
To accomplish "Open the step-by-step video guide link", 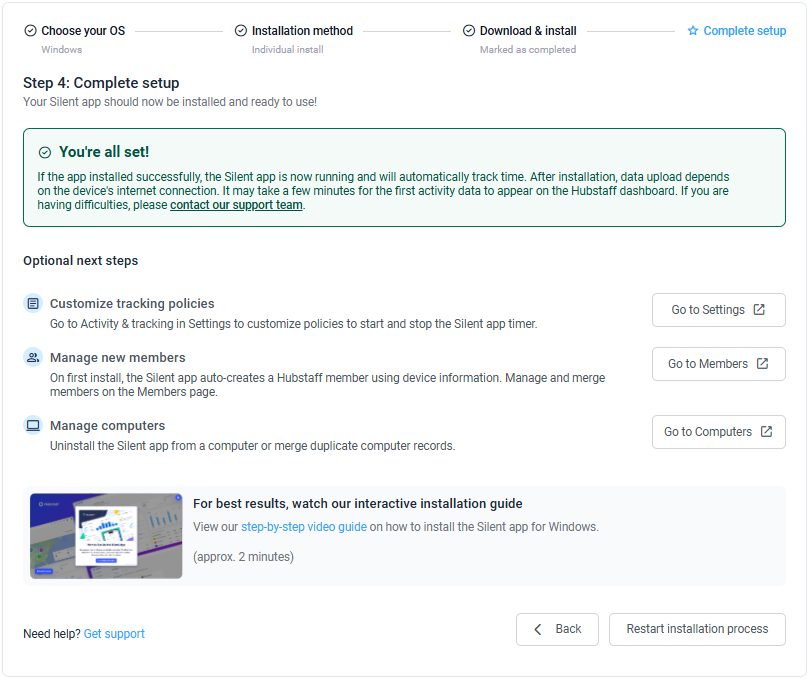I will (x=304, y=527).
